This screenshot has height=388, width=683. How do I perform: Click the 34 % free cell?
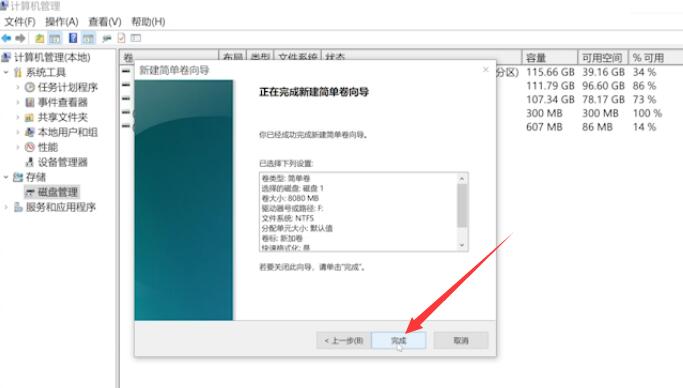coord(644,72)
